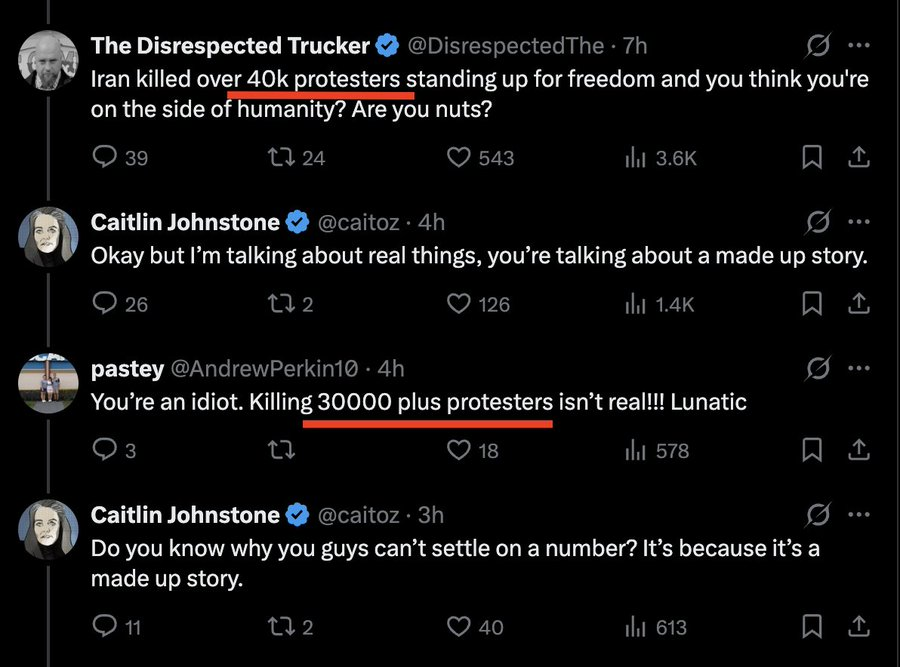Like Caitlin's 'real things' reply
The width and height of the screenshot is (900, 667).
pyautogui.click(x=458, y=304)
